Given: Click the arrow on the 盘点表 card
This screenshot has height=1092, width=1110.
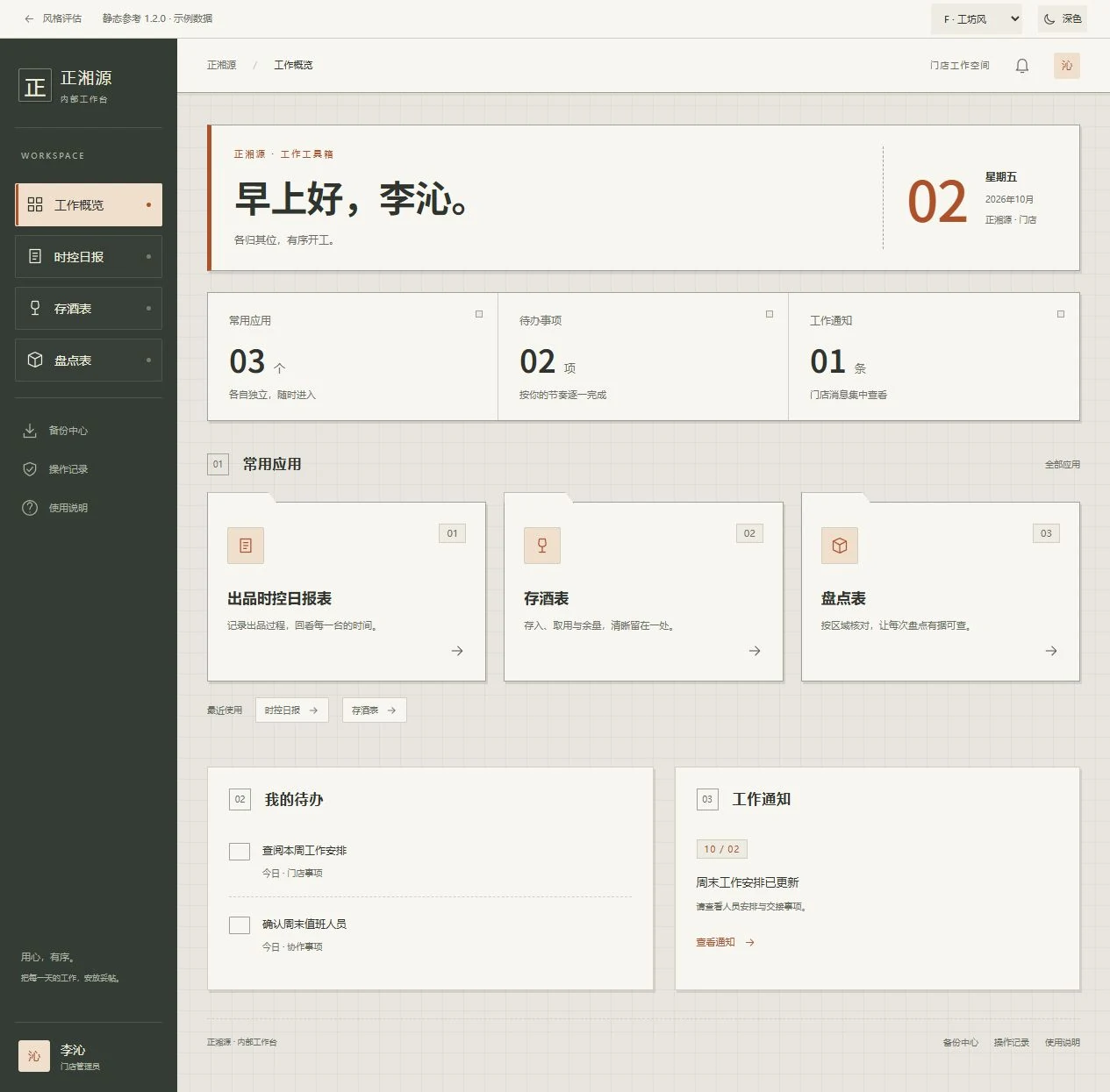Looking at the screenshot, I should coord(1051,651).
